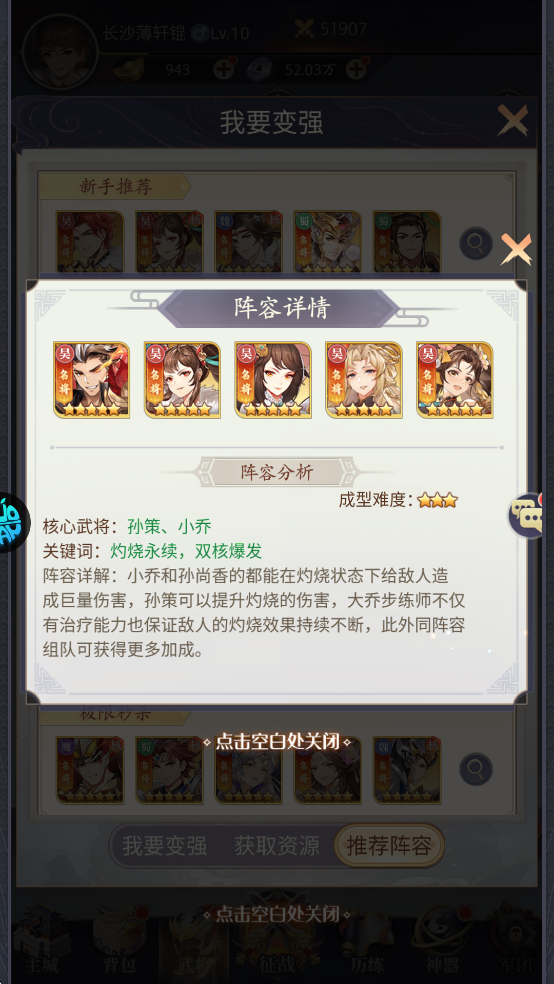Screen dimensions: 554x984
Task: Open 神器 from bottom navigation
Action: 442,946
